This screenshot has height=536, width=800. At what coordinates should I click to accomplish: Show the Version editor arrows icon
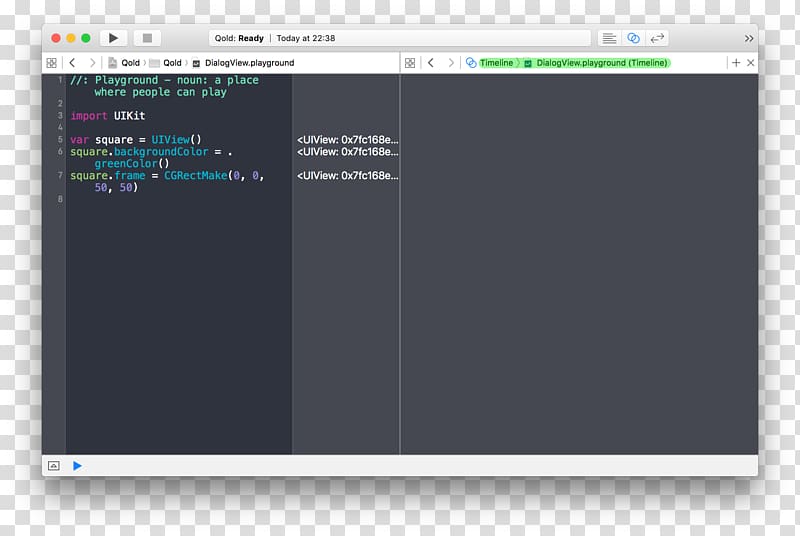pos(657,38)
